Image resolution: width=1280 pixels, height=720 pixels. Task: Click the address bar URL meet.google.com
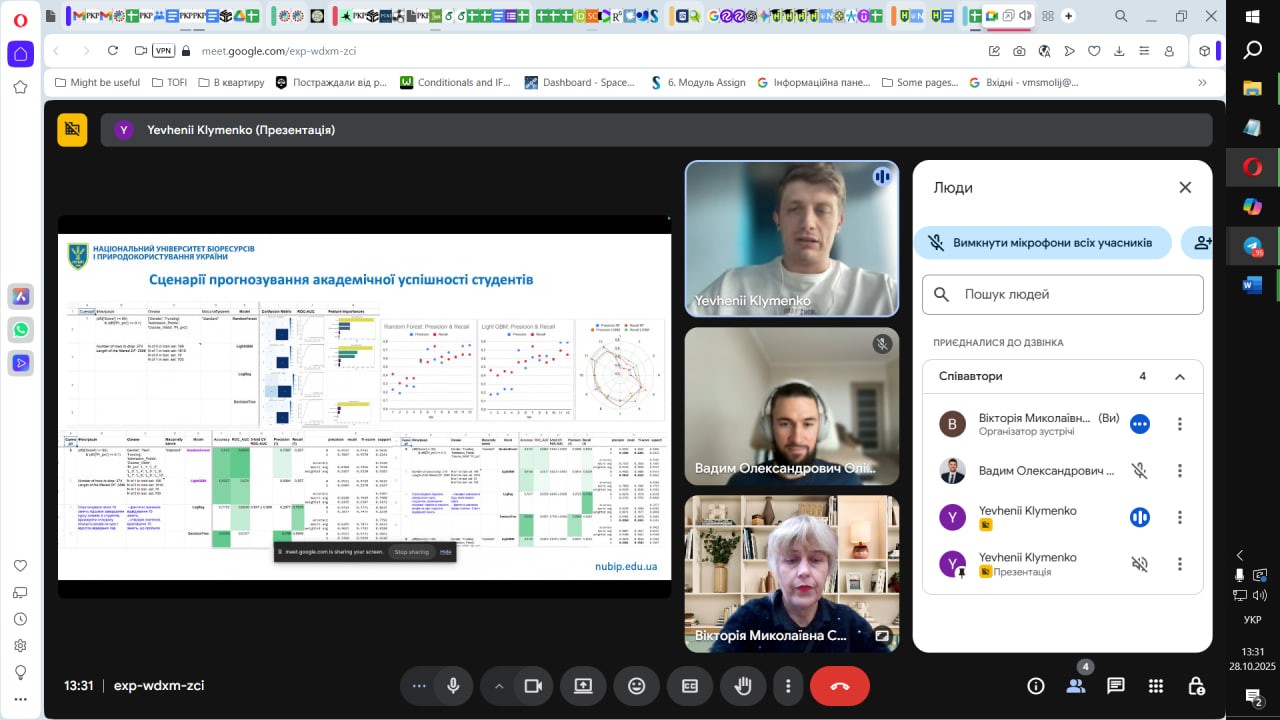(279, 51)
